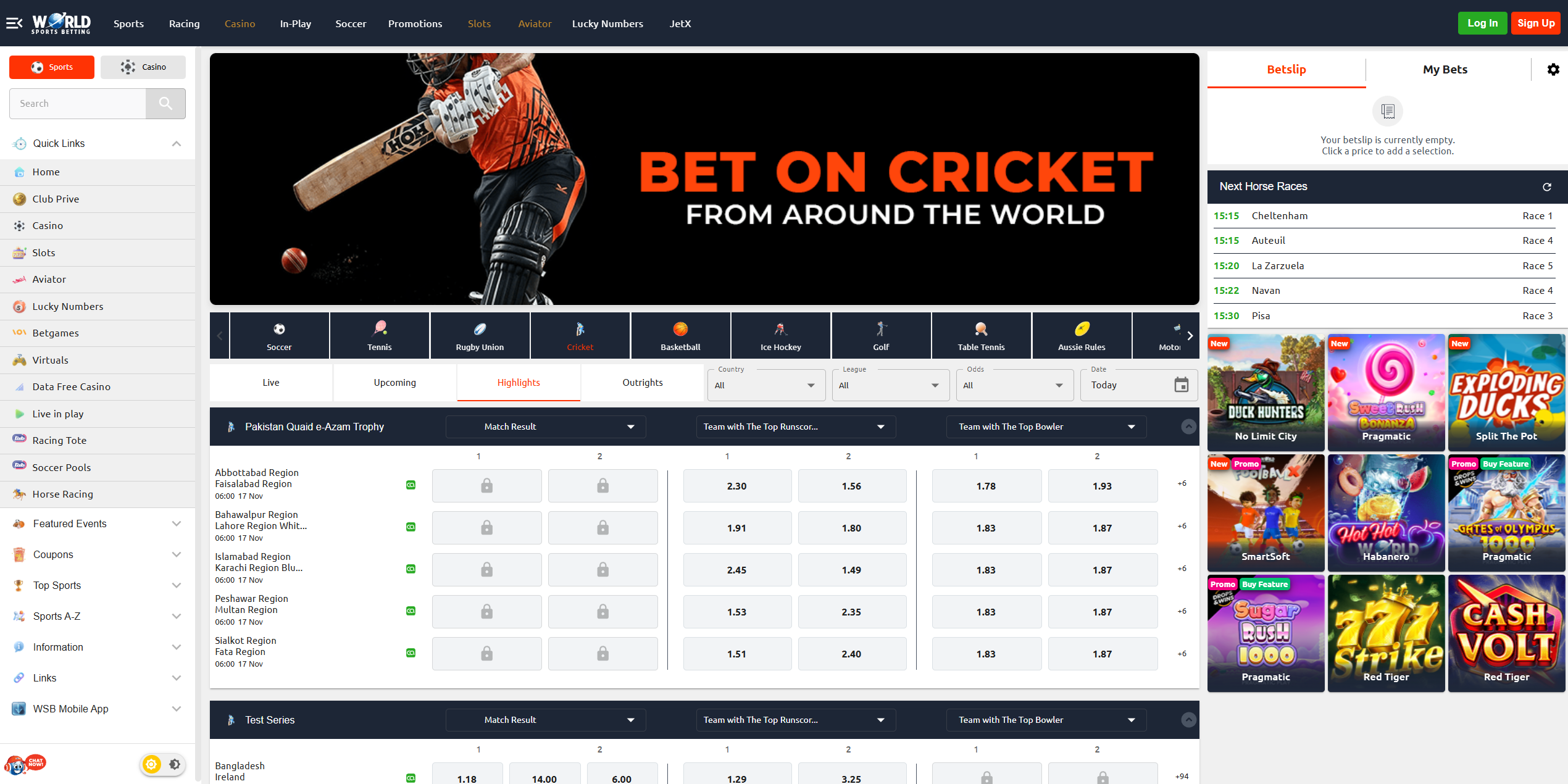Open Basketball highlights via the basketball icon
The height and width of the screenshot is (784, 1568).
[x=680, y=329]
